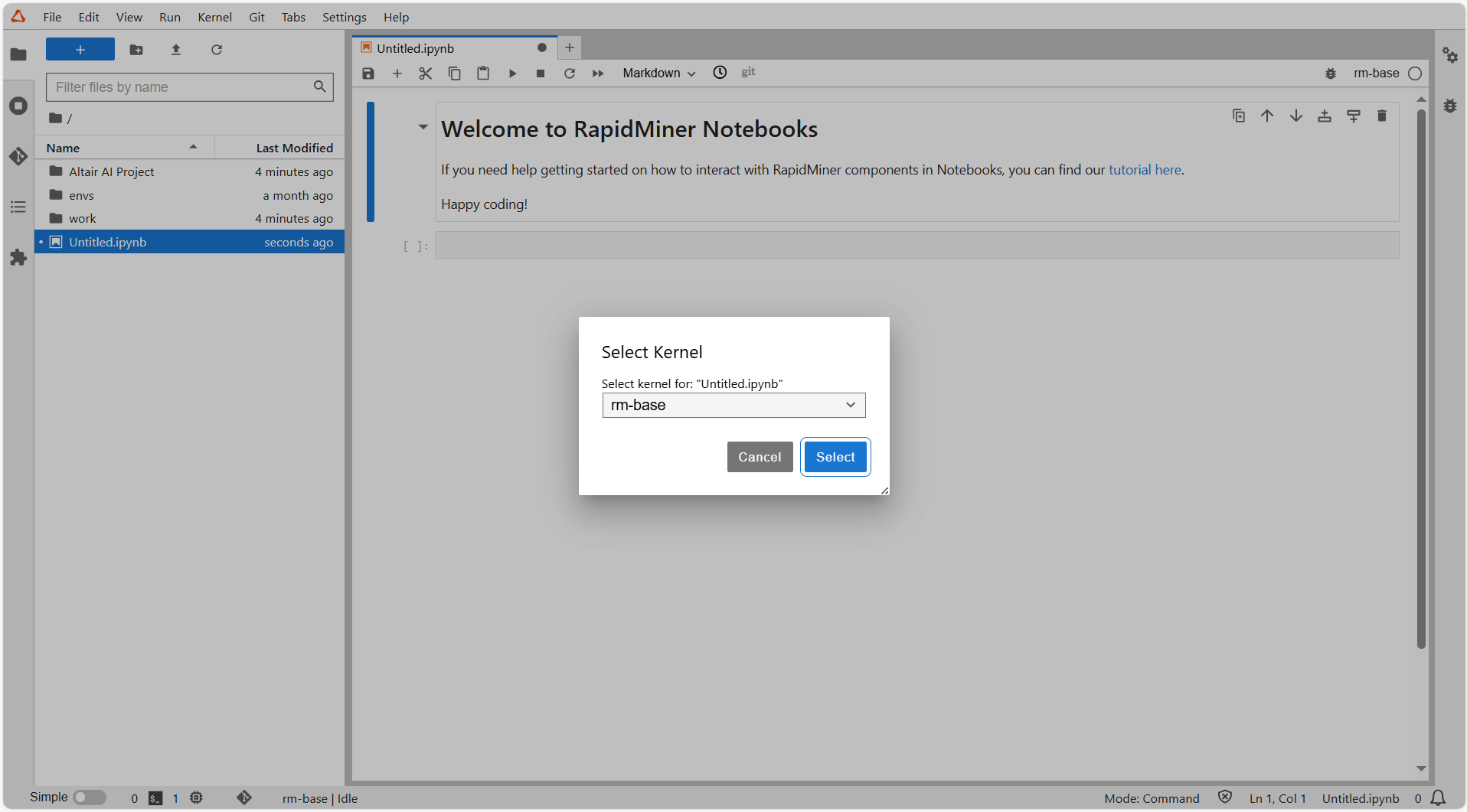Enable debugger bug icon in toolbar

pos(1331,73)
